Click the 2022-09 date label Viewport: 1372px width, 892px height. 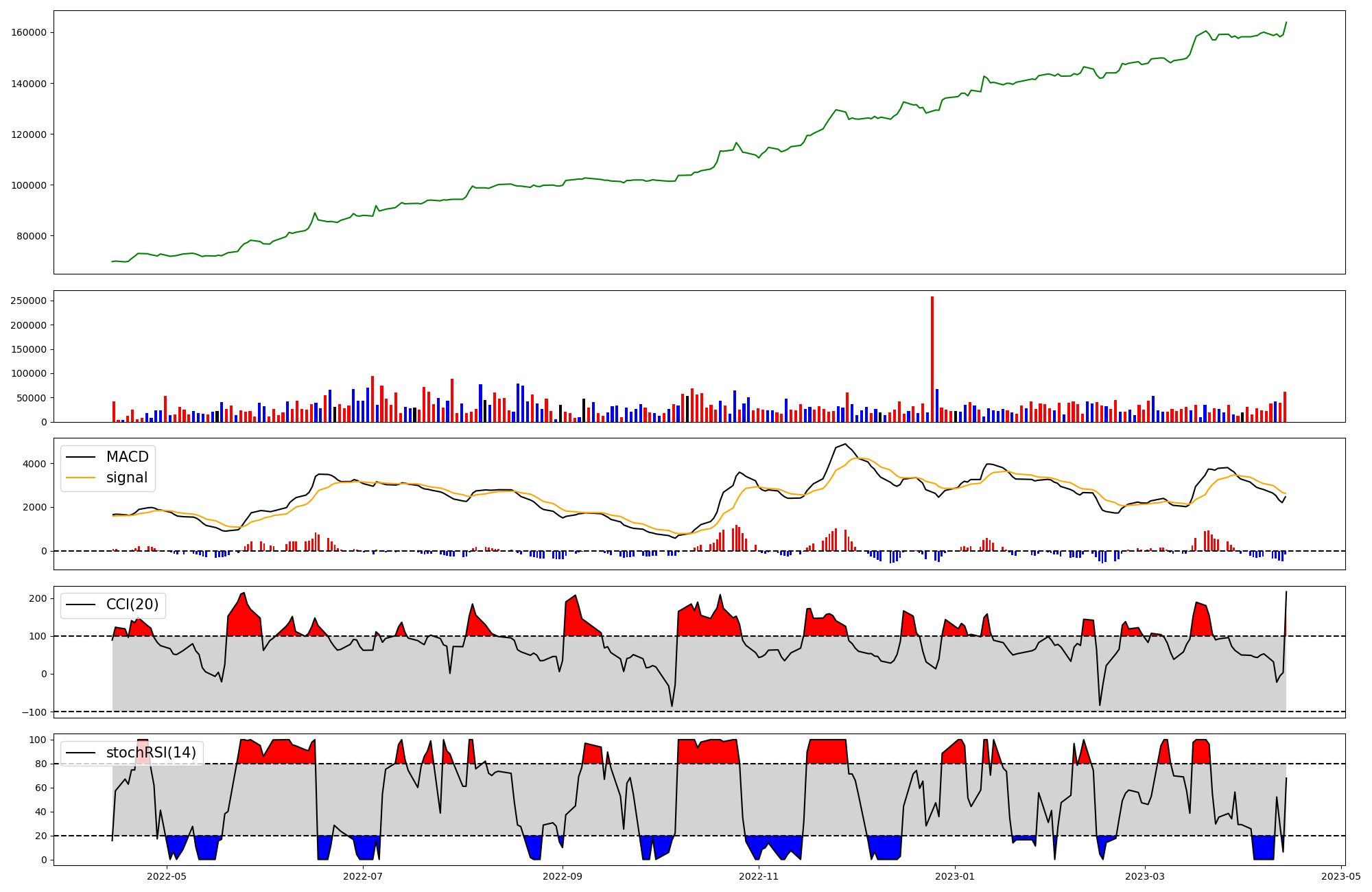point(563,876)
